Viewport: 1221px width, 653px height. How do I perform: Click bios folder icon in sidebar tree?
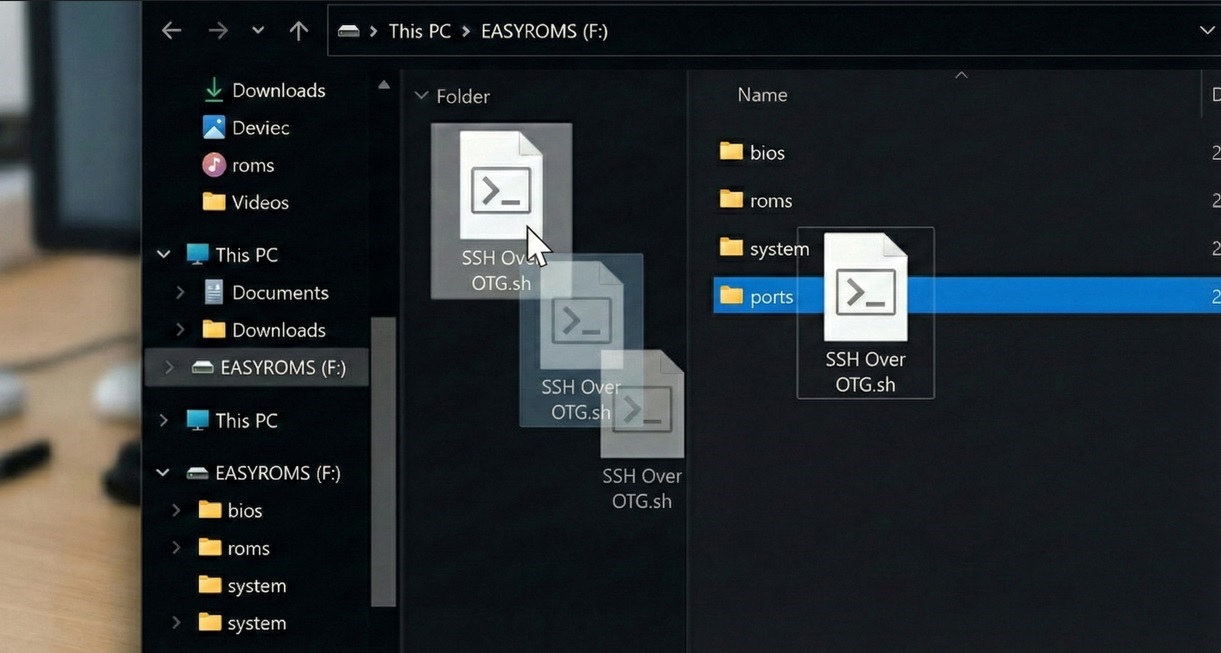(x=209, y=510)
